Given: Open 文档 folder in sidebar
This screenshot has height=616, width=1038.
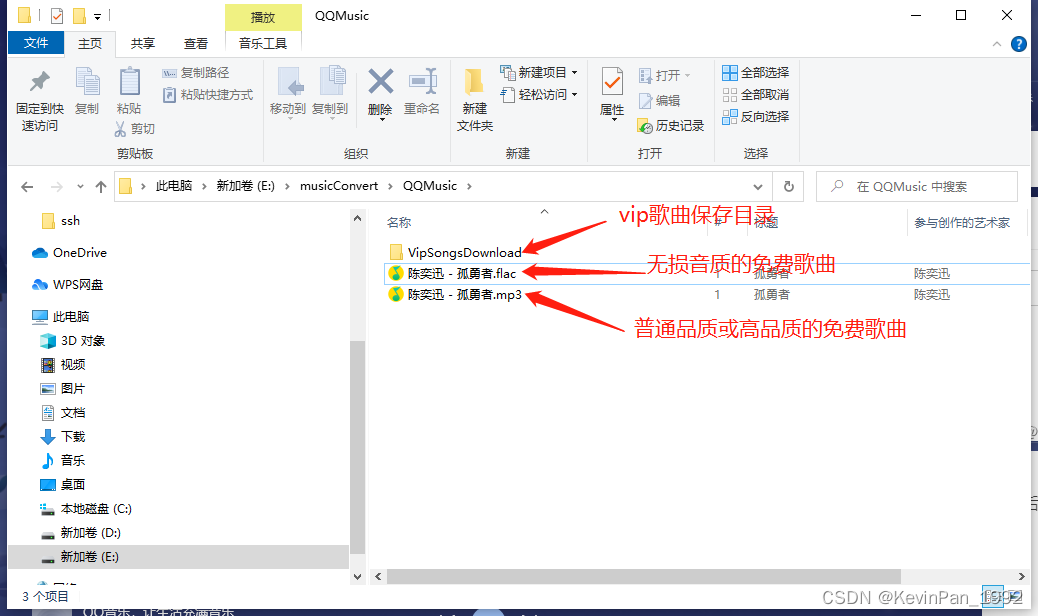Looking at the screenshot, I should 63,413.
